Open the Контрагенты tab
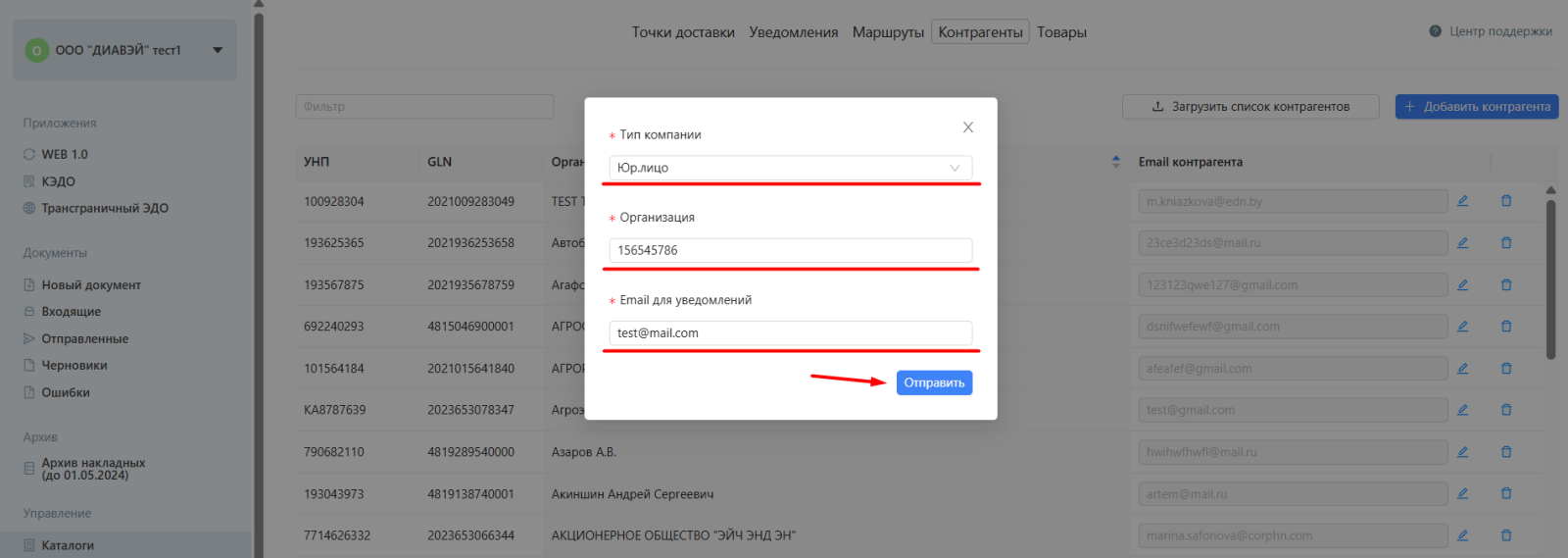The width and height of the screenshot is (1568, 558). (x=980, y=32)
